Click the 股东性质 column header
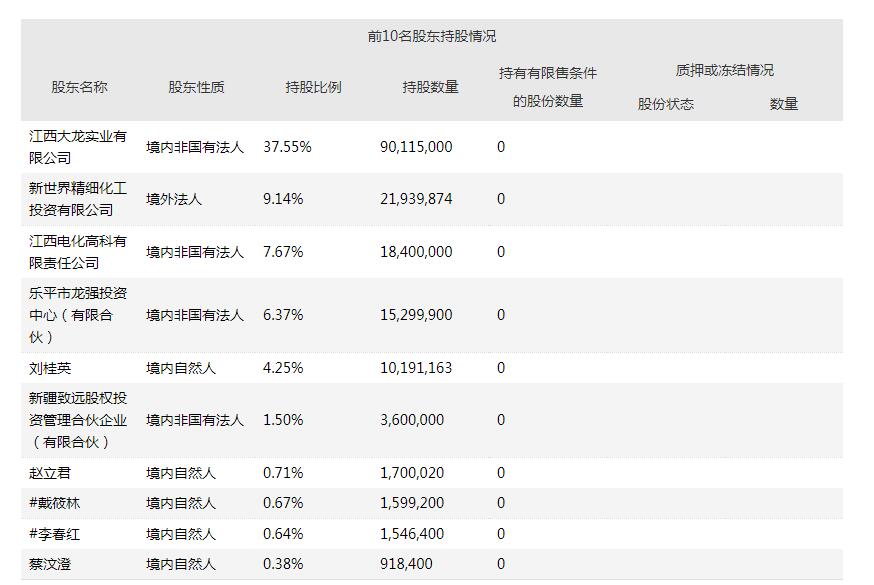Image resolution: width=874 pixels, height=585 pixels. point(196,87)
